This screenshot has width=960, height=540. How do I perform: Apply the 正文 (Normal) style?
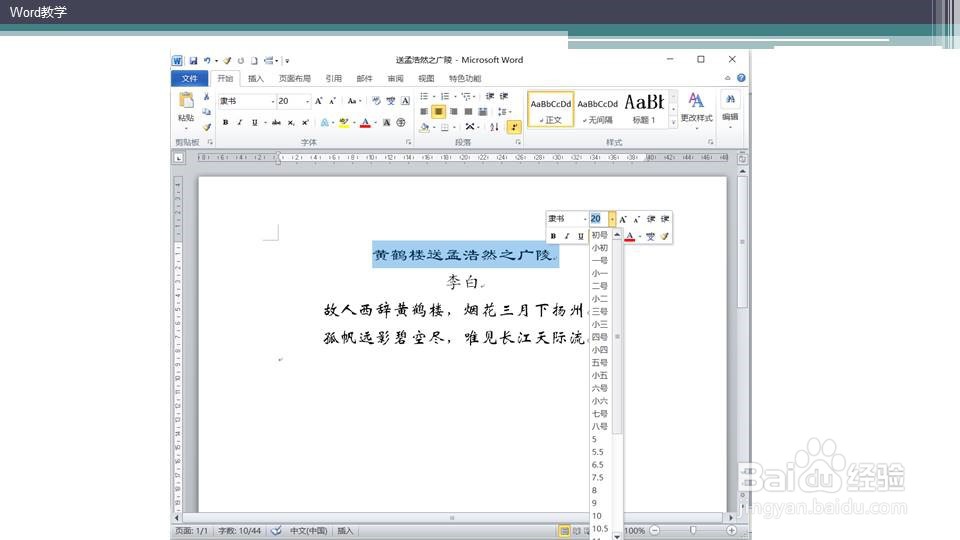coord(550,109)
